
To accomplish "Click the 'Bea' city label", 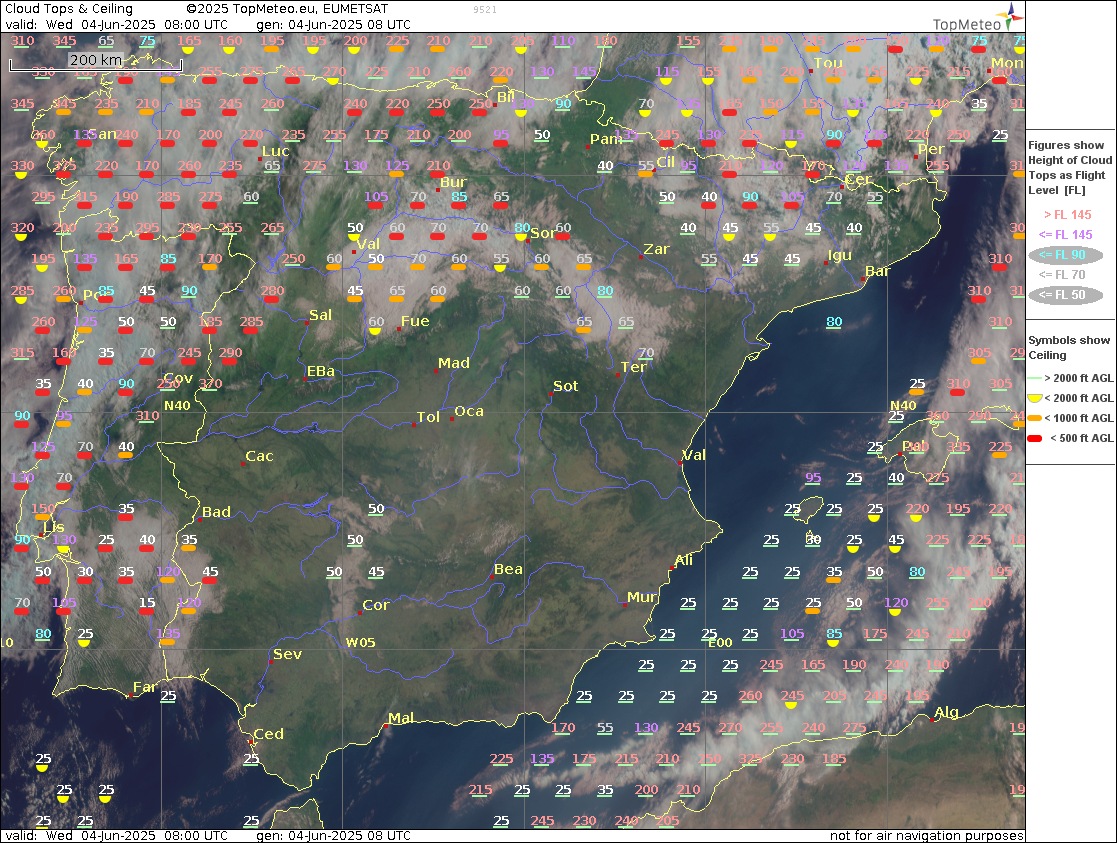I will 508,569.
